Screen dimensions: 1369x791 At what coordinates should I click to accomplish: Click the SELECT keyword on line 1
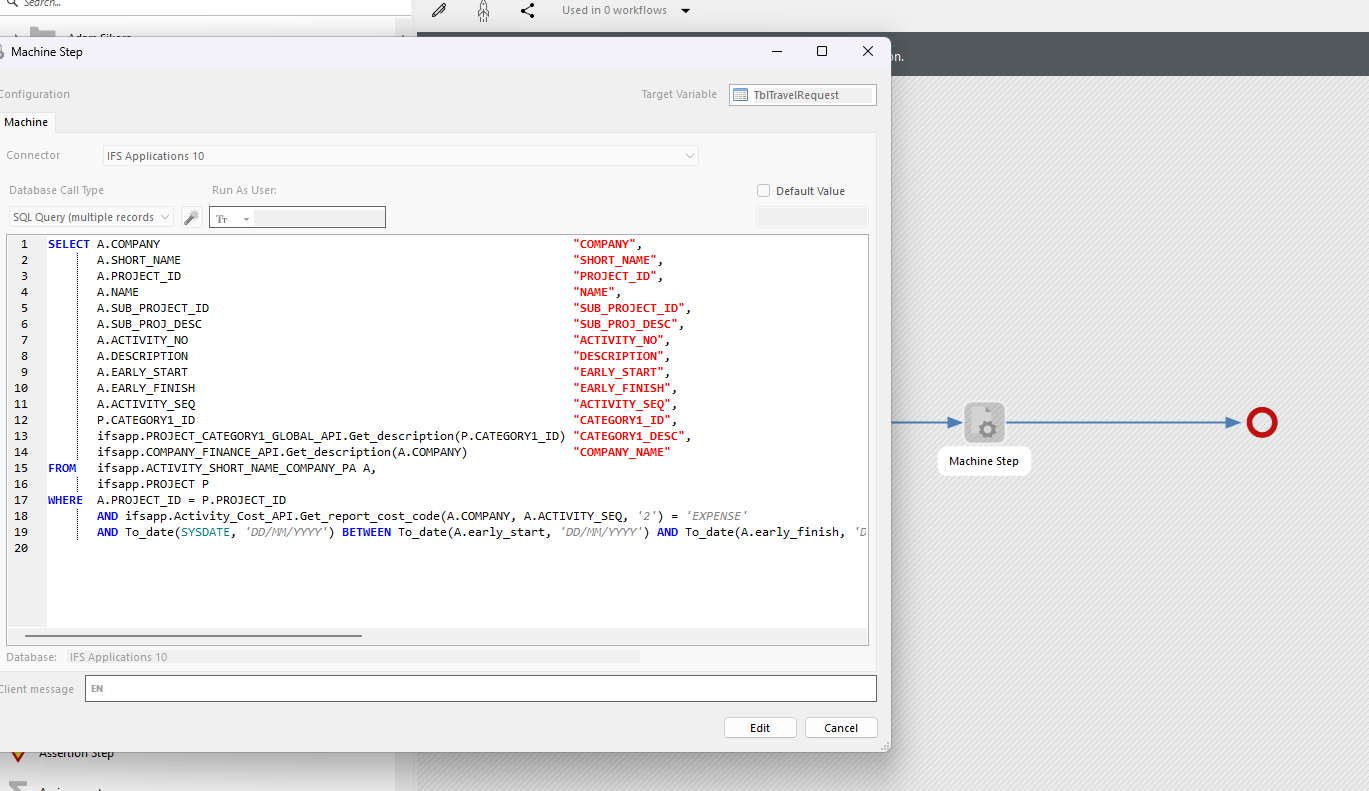(x=69, y=244)
